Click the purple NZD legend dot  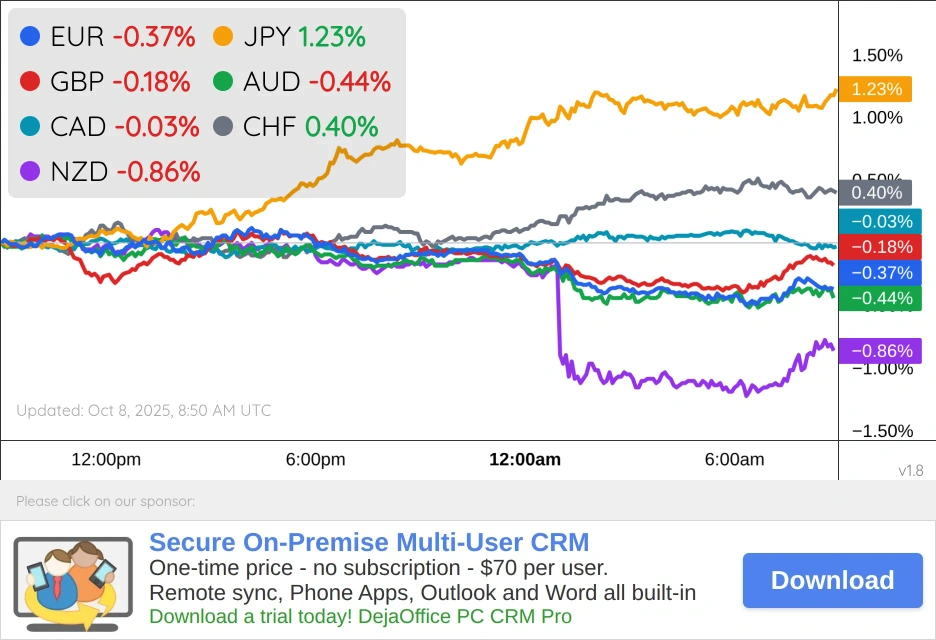pos(30,171)
